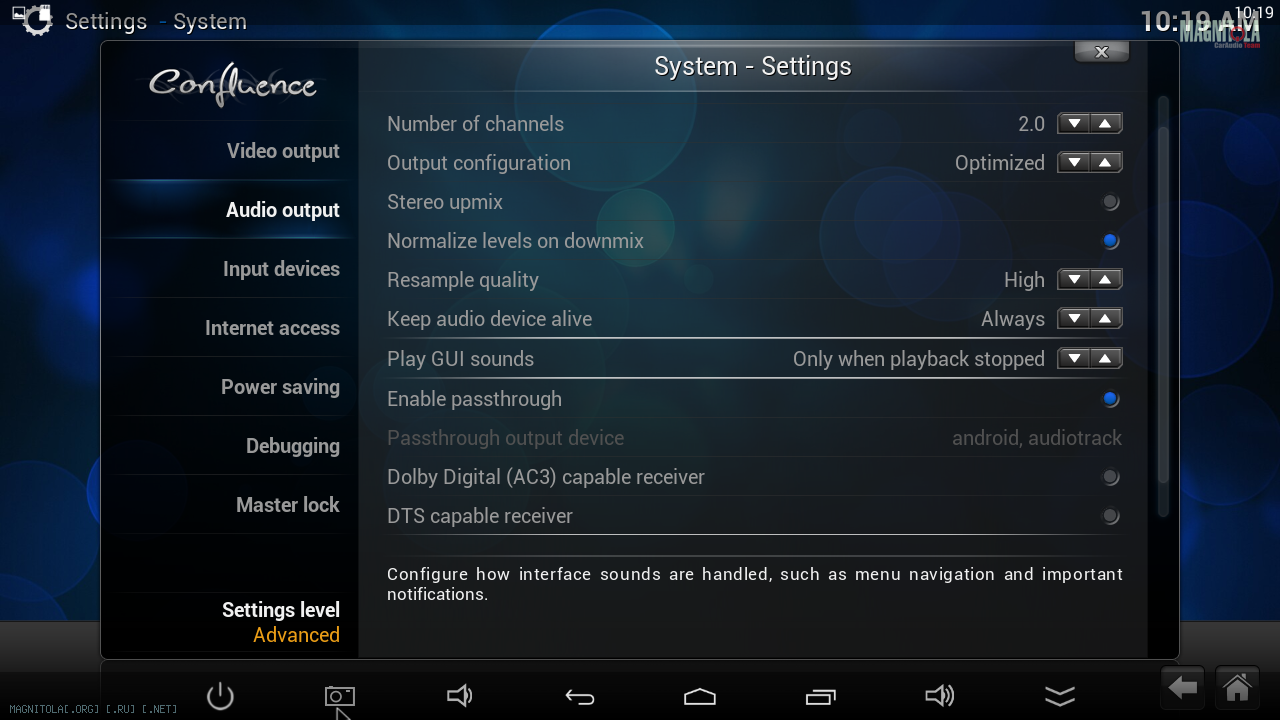
Task: Click the Kodi home button at bottom right
Action: pyautogui.click(x=1237, y=688)
